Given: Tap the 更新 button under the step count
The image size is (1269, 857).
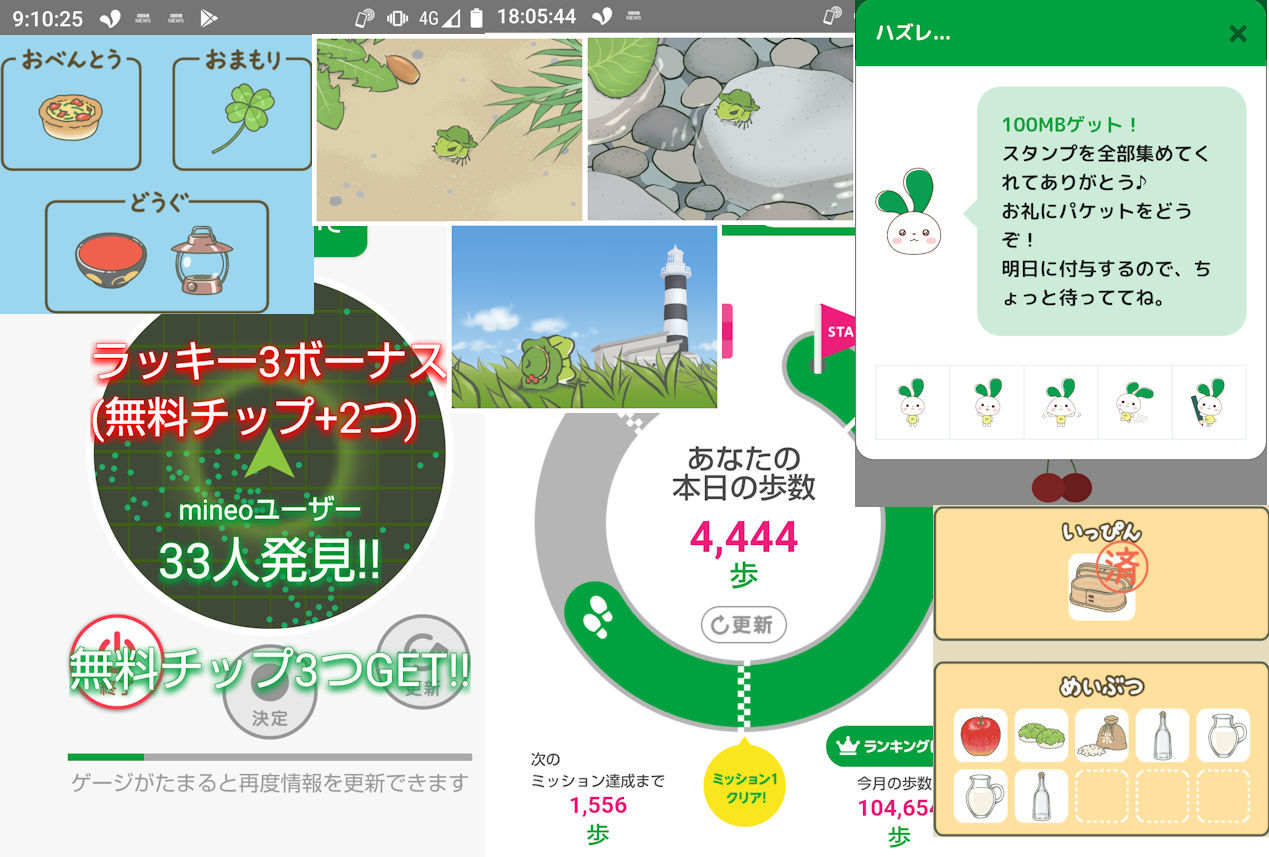Looking at the screenshot, I should [x=743, y=625].
